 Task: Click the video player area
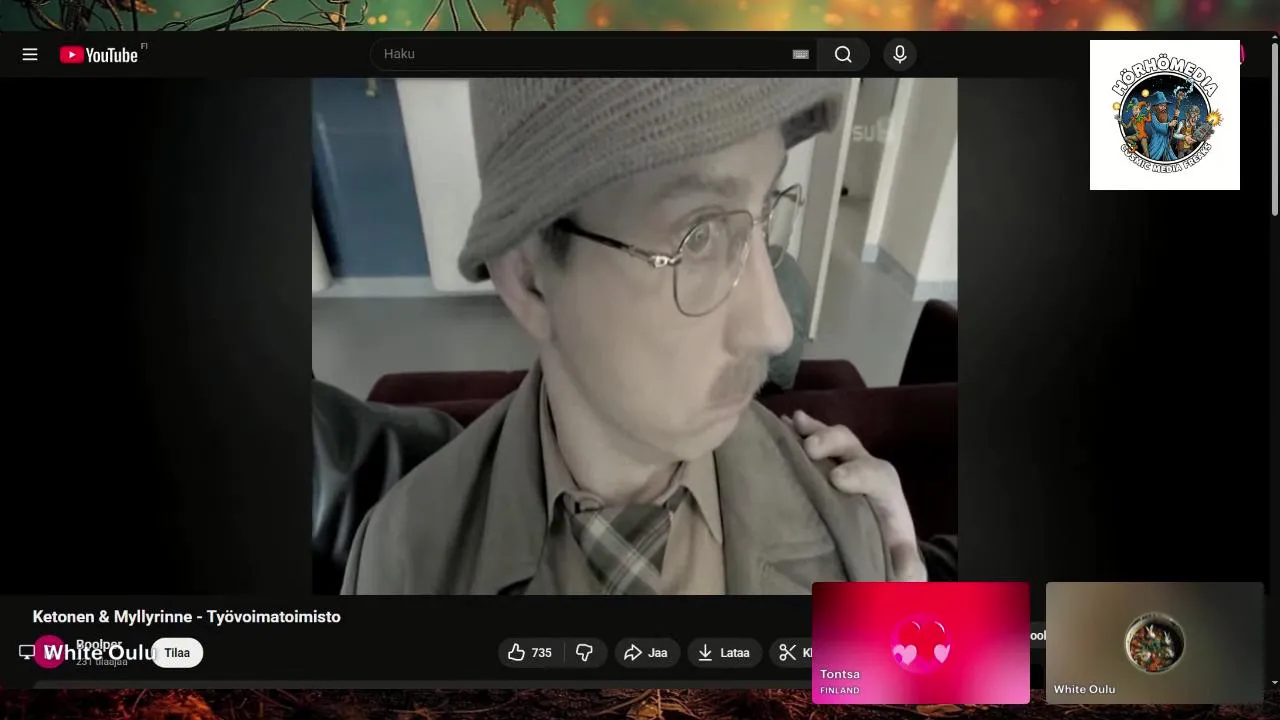tap(635, 336)
